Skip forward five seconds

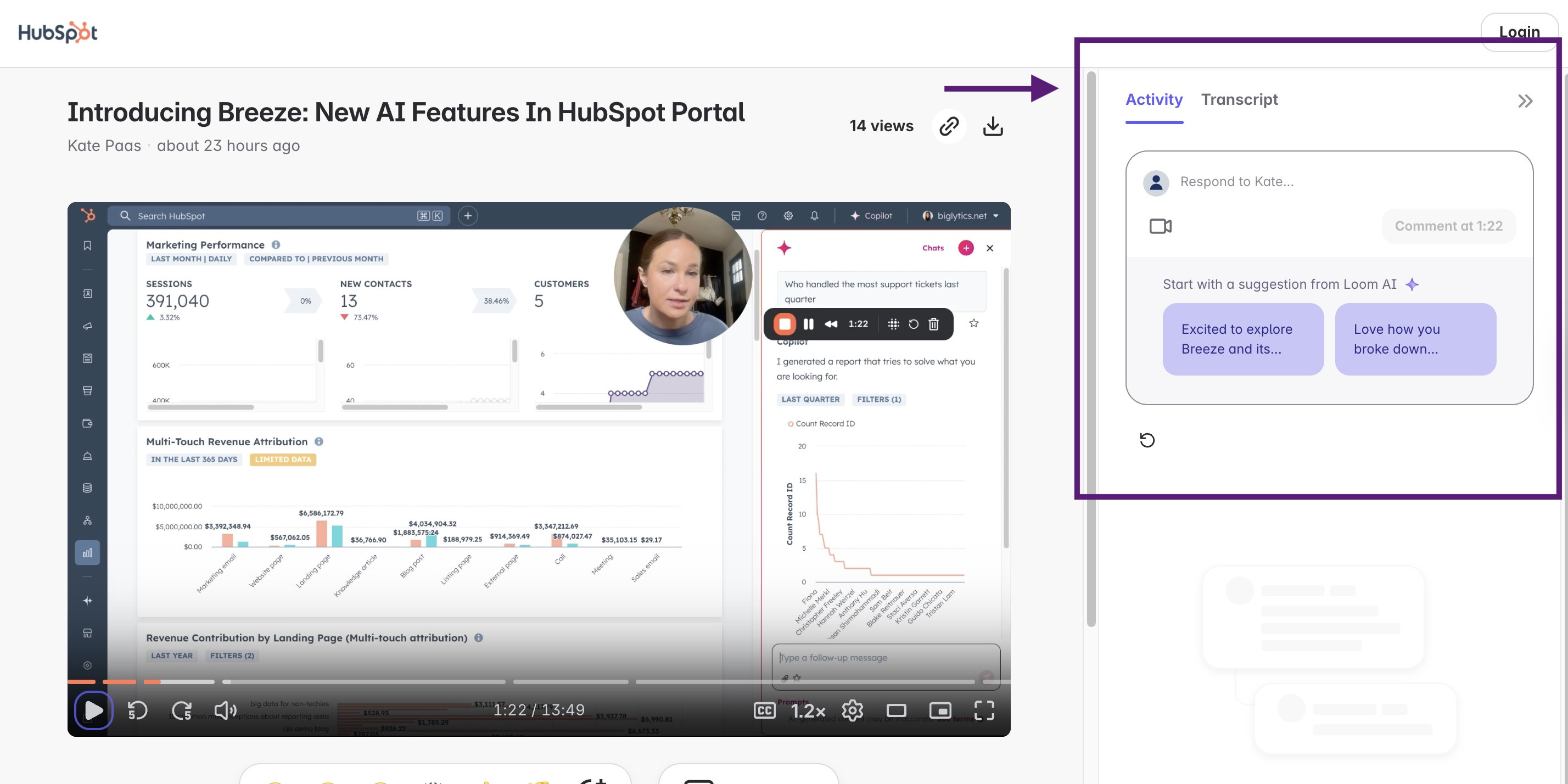[181, 710]
